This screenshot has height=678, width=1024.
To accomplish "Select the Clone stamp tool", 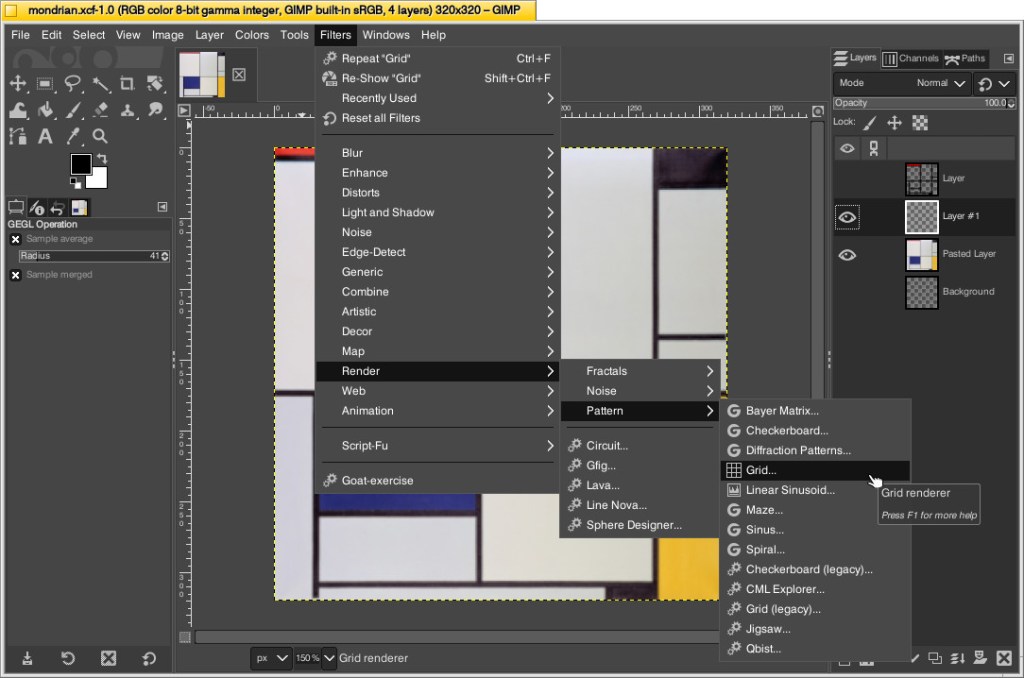I will click(x=127, y=110).
